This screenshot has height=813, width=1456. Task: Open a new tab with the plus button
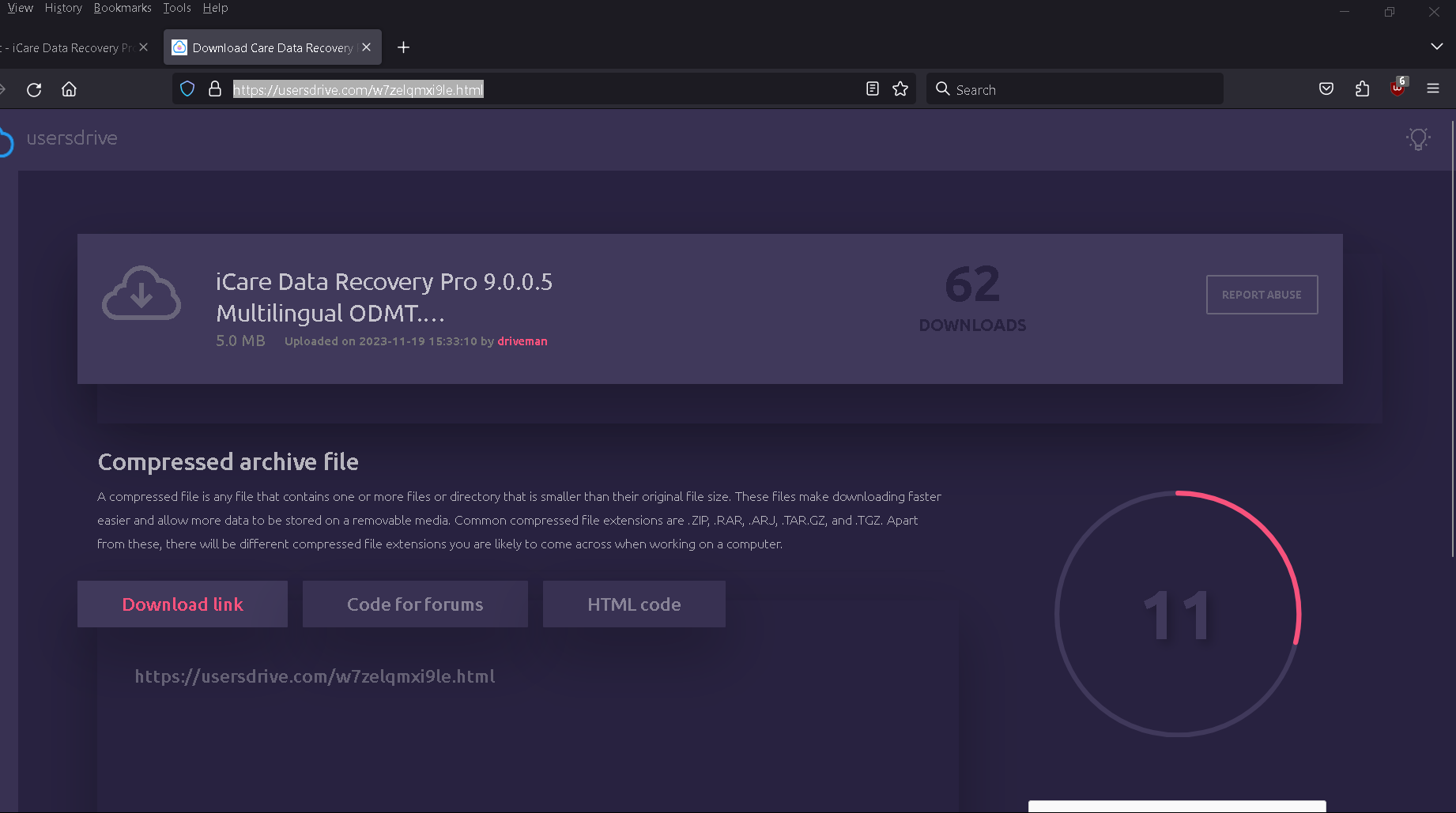point(403,47)
